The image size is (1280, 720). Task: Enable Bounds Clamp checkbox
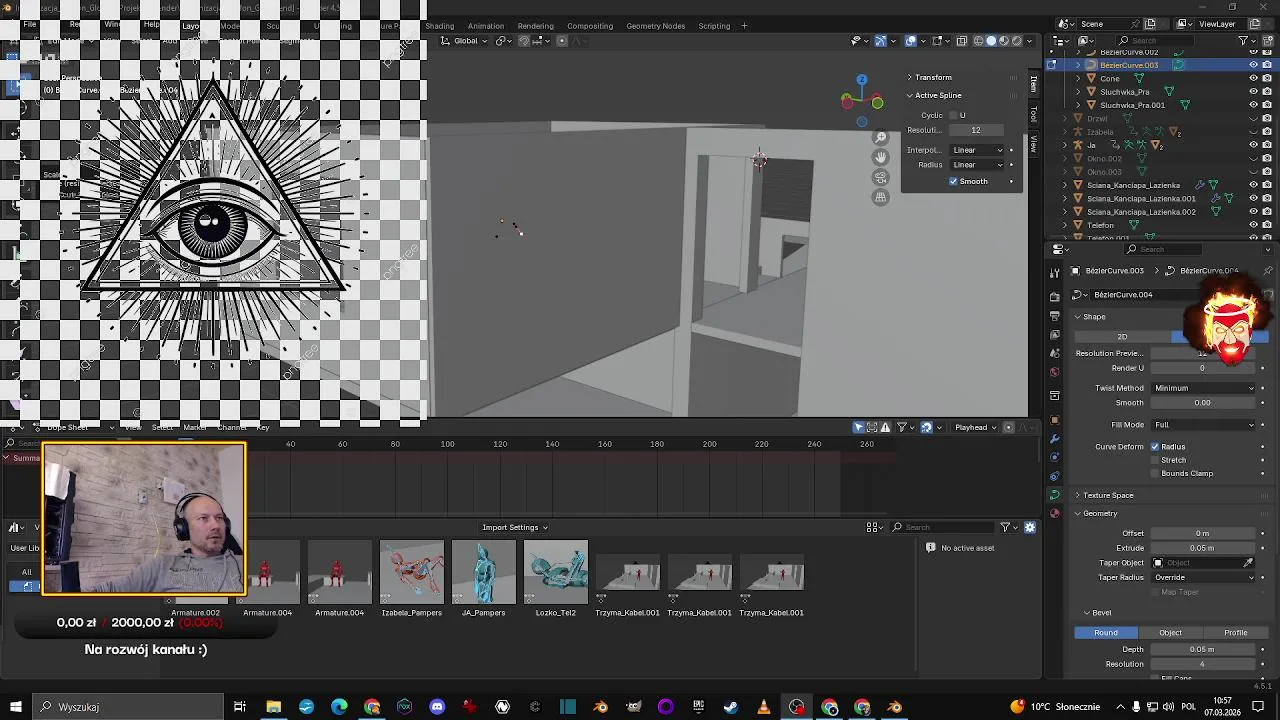click(1155, 473)
